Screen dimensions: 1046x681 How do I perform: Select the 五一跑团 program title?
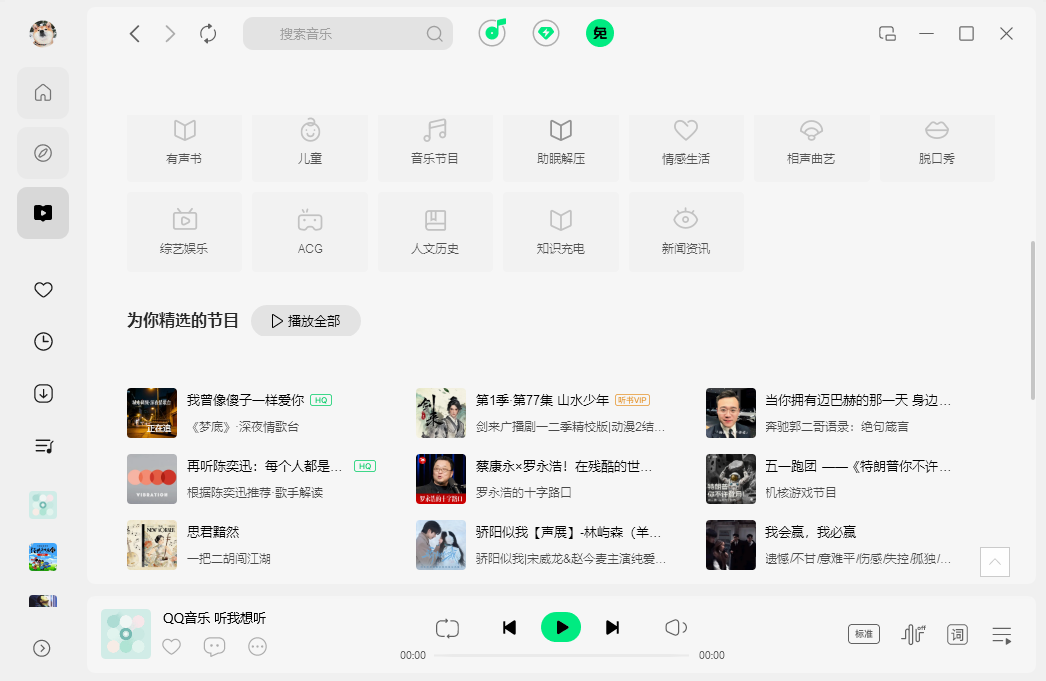point(858,466)
